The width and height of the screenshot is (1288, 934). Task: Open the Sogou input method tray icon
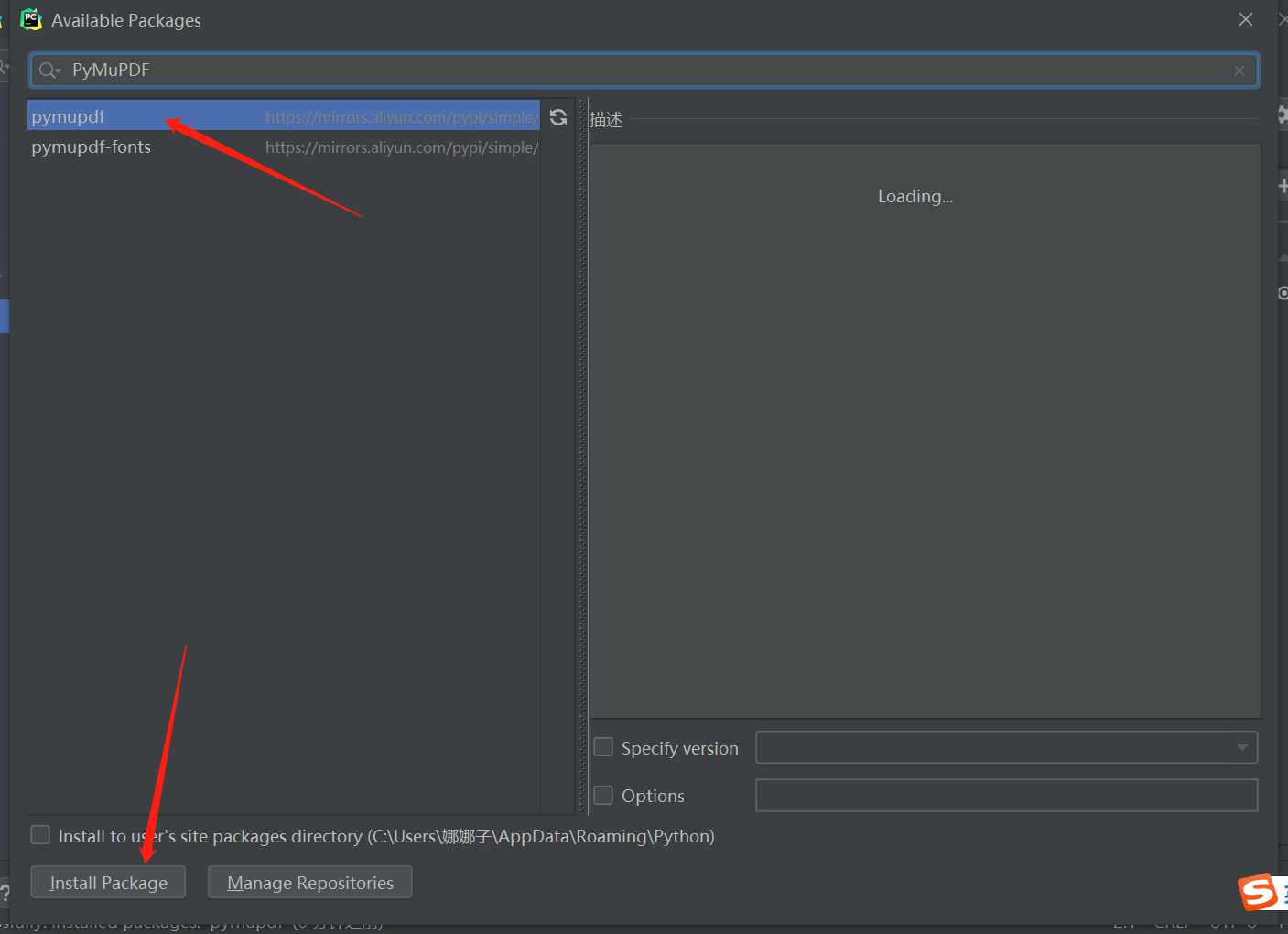1259,891
